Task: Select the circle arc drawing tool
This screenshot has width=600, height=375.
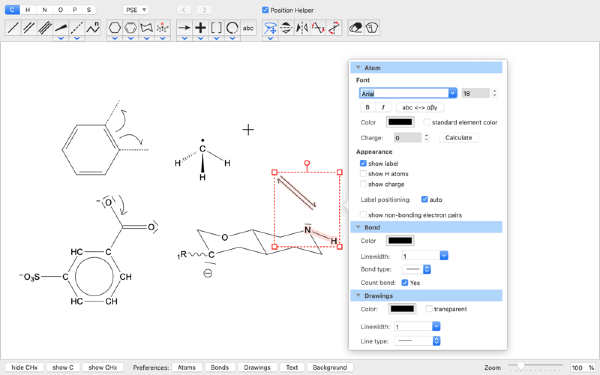Action: pos(232,28)
